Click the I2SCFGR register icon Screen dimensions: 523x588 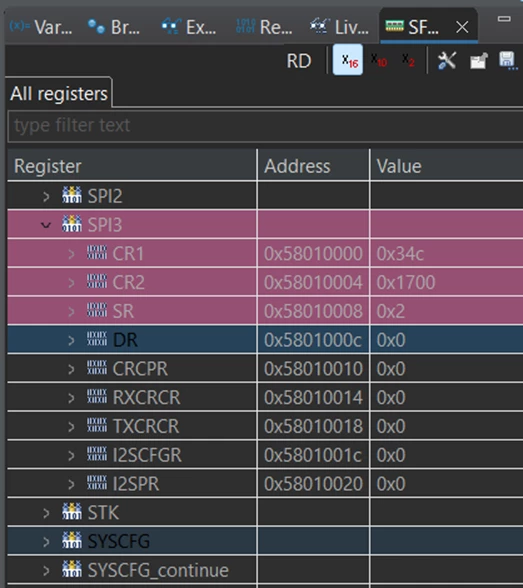(x=97, y=454)
